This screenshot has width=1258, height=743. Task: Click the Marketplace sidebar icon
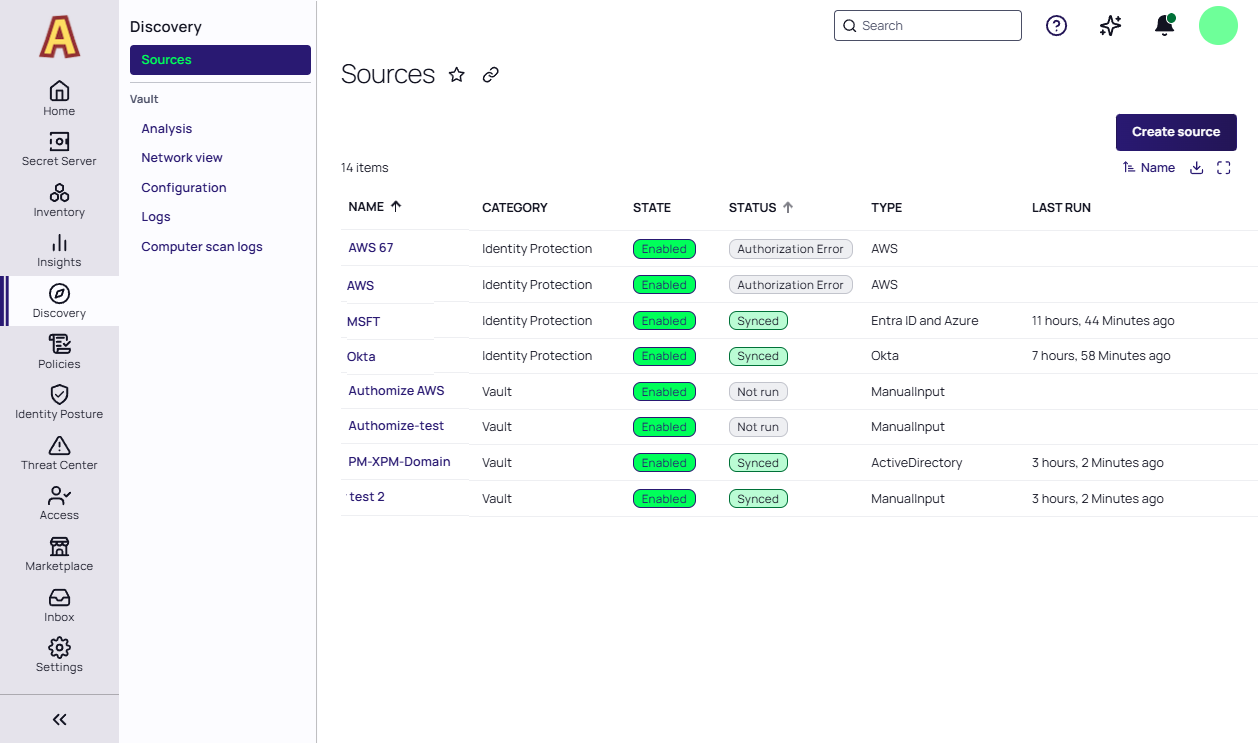click(59, 553)
